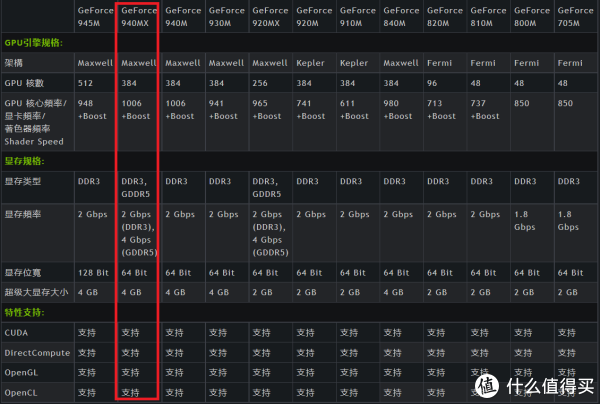Select the GeForce 920MX column header

270,16
